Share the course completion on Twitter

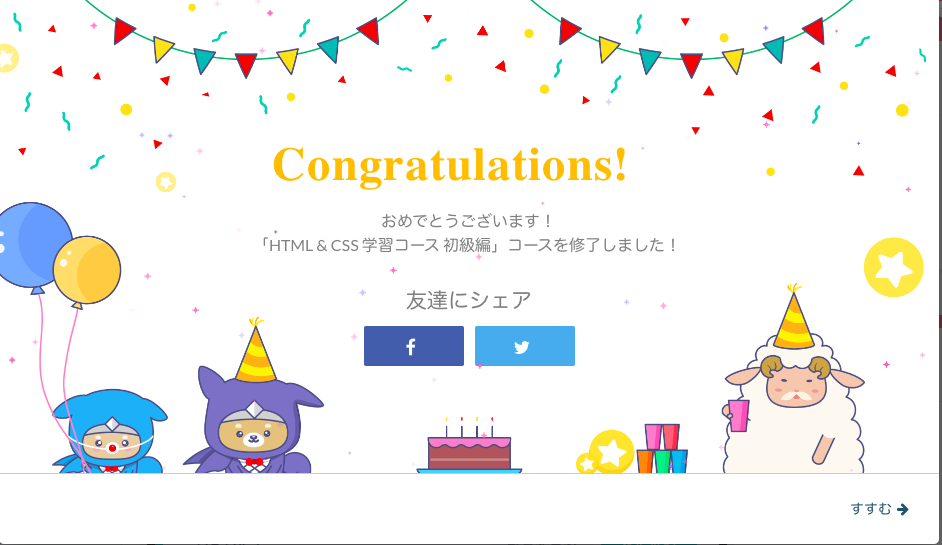(524, 346)
